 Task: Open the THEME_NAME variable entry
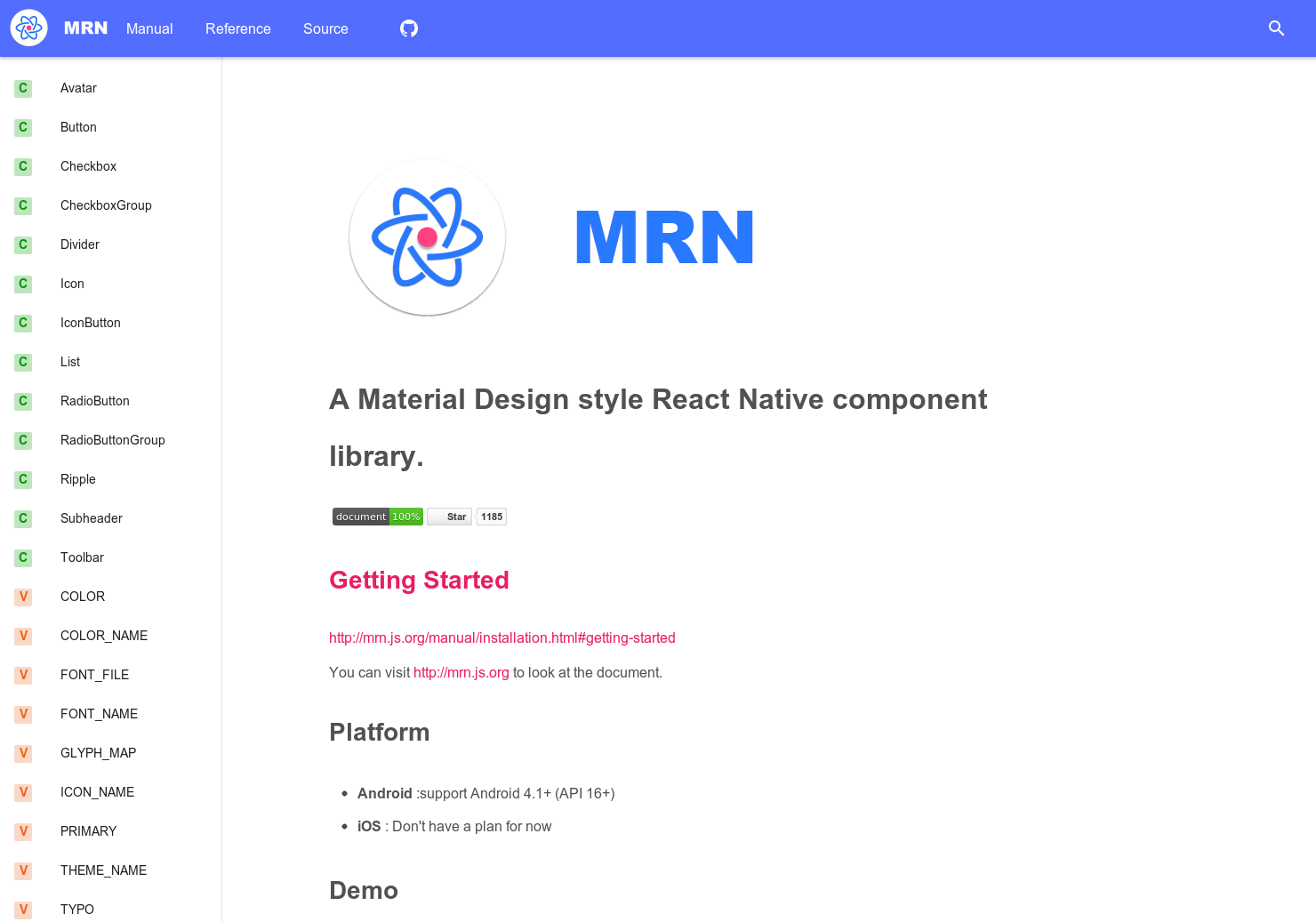103,870
